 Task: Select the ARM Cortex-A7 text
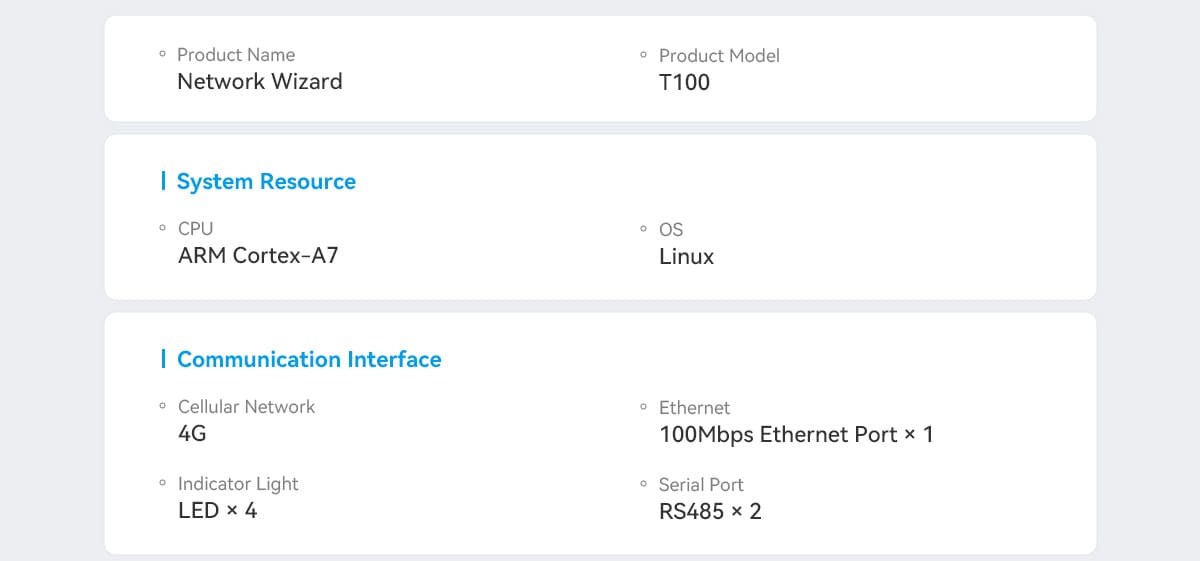pyautogui.click(x=258, y=256)
